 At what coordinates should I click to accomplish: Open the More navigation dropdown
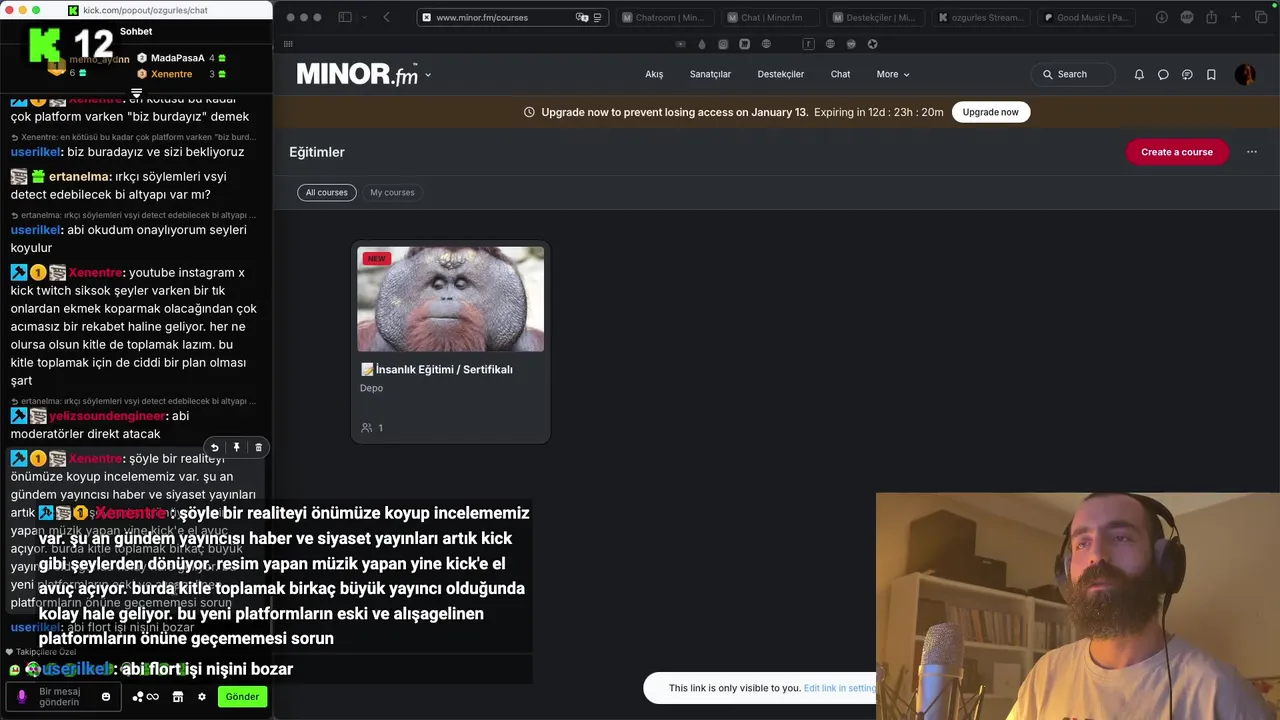[x=893, y=74]
